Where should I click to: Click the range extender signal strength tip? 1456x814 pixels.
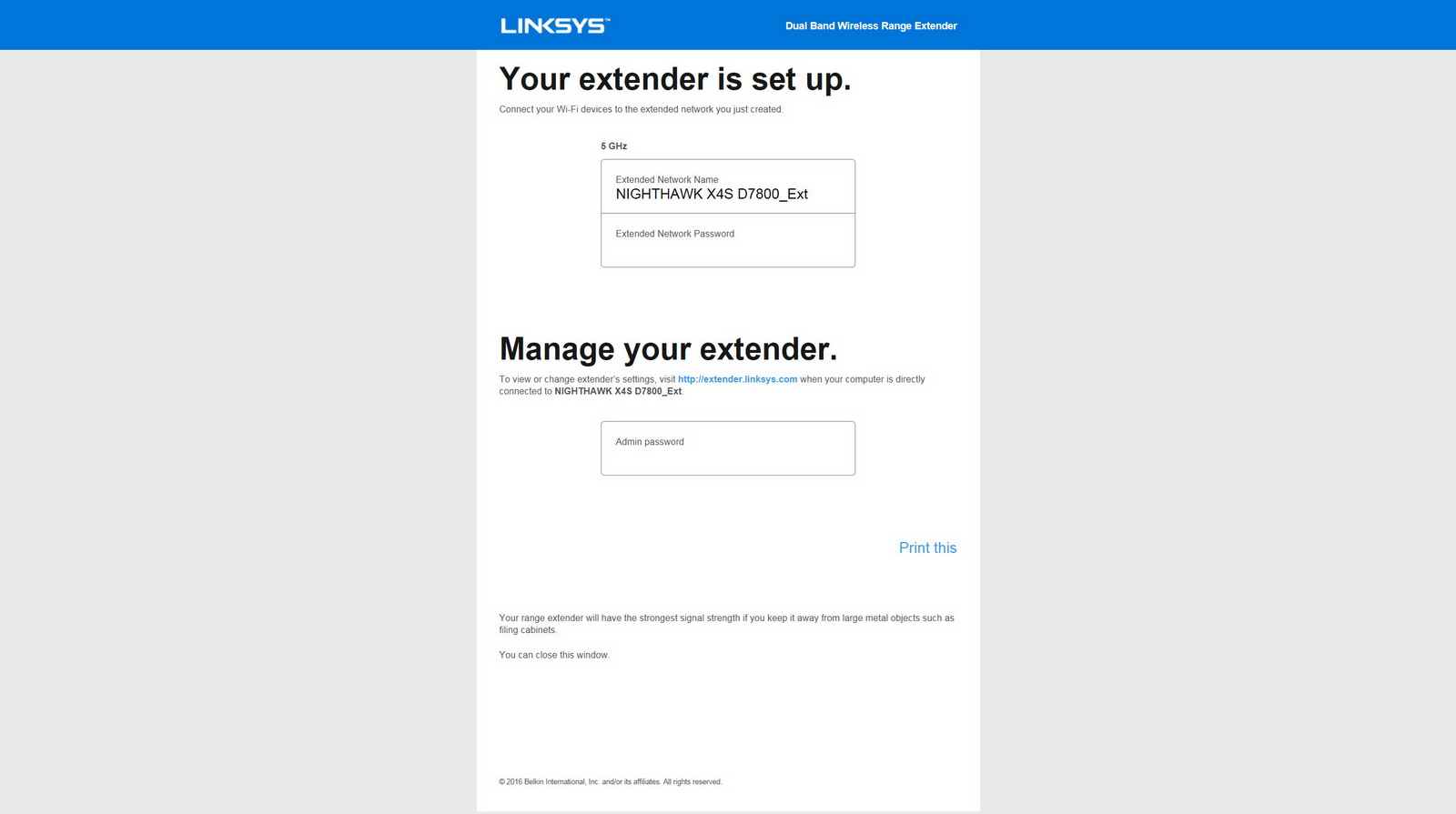point(726,624)
